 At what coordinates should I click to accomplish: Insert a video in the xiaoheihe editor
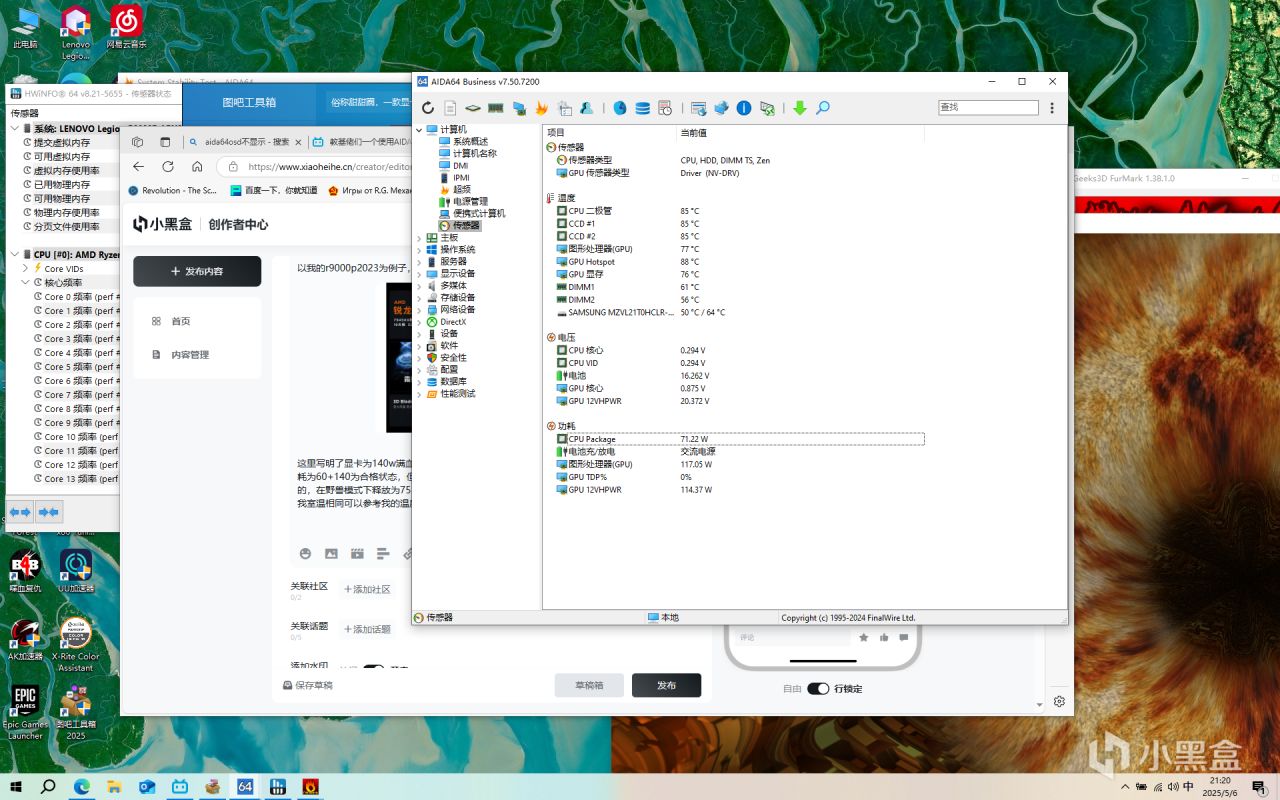[x=357, y=554]
